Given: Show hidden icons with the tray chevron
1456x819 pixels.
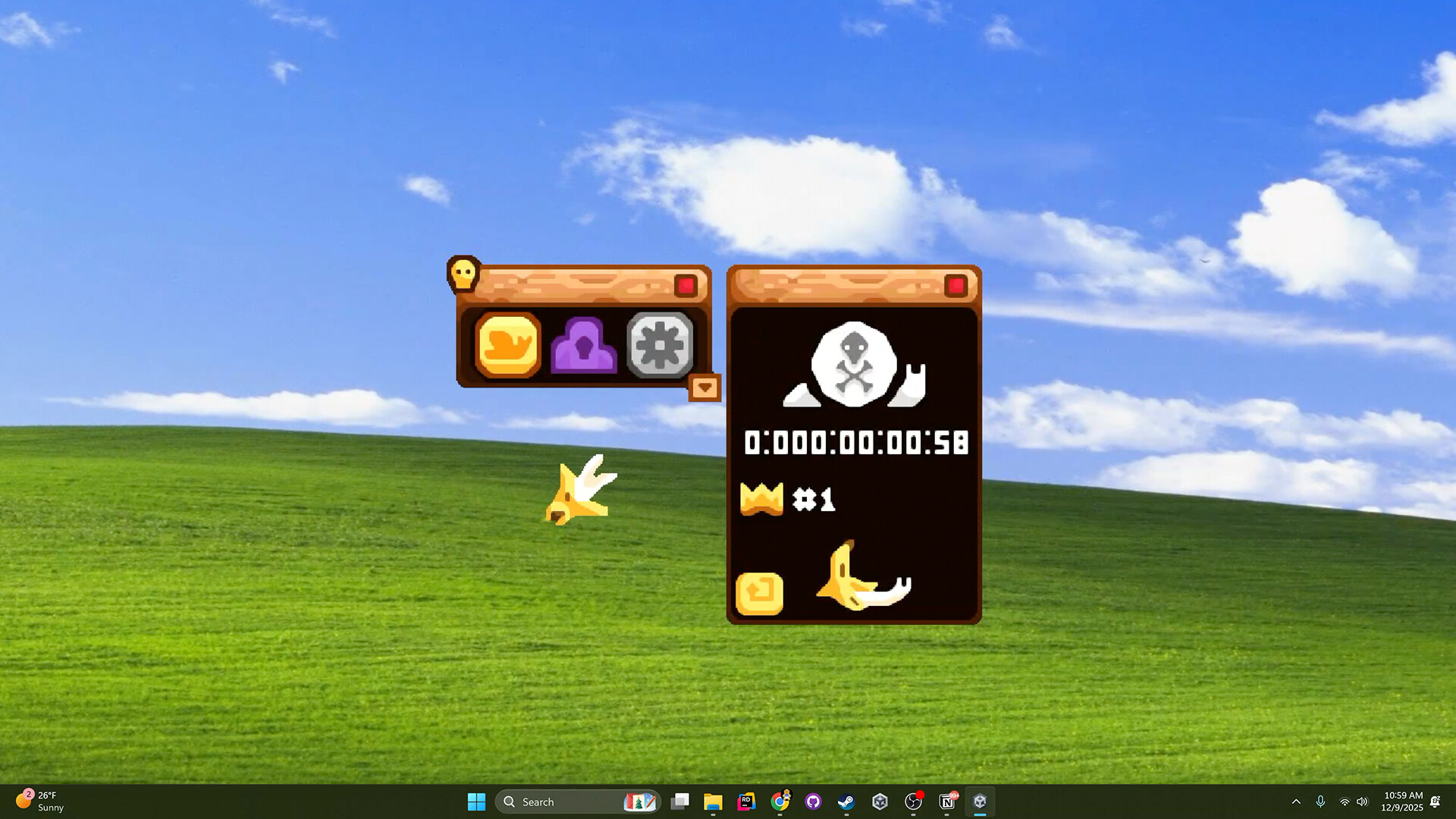Looking at the screenshot, I should (x=1297, y=801).
